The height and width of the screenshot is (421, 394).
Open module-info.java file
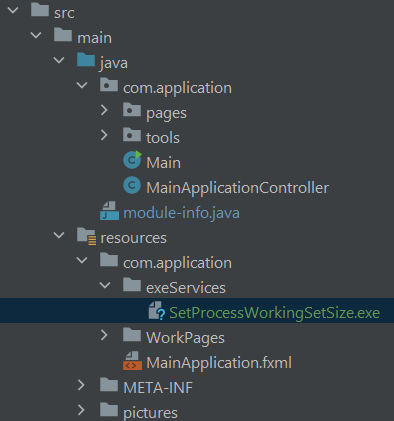tap(181, 213)
